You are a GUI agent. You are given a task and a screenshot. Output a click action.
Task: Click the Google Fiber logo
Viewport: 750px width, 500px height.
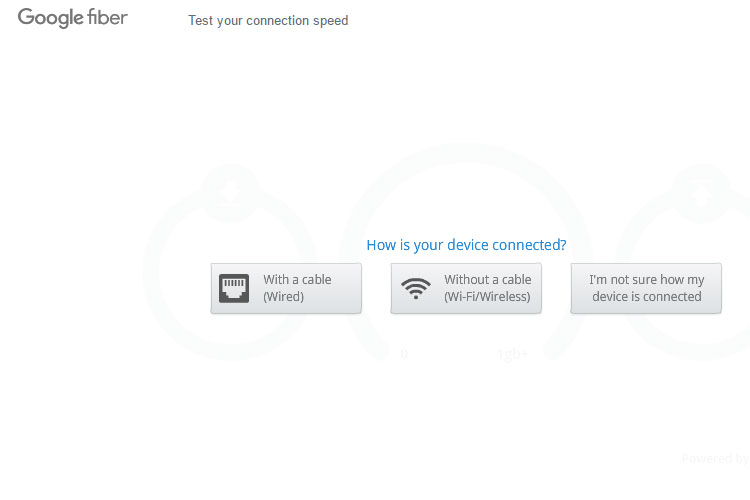coord(72,18)
